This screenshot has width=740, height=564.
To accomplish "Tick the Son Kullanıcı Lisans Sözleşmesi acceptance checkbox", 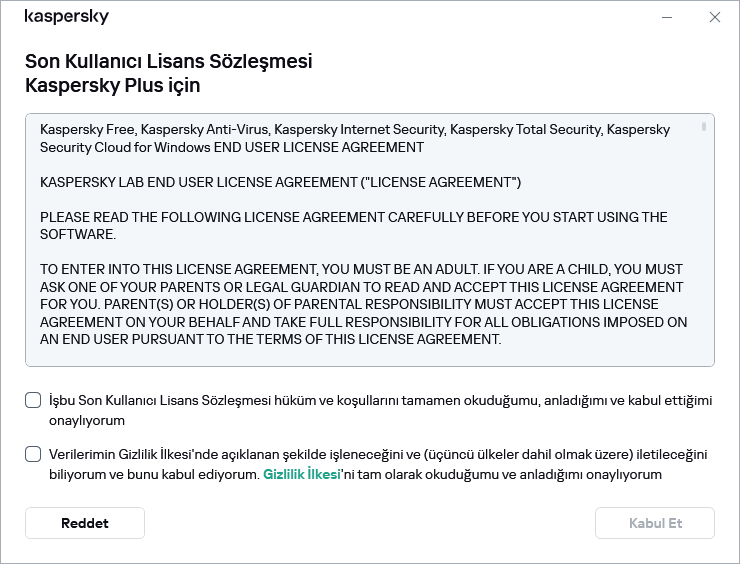I will [x=34, y=401].
